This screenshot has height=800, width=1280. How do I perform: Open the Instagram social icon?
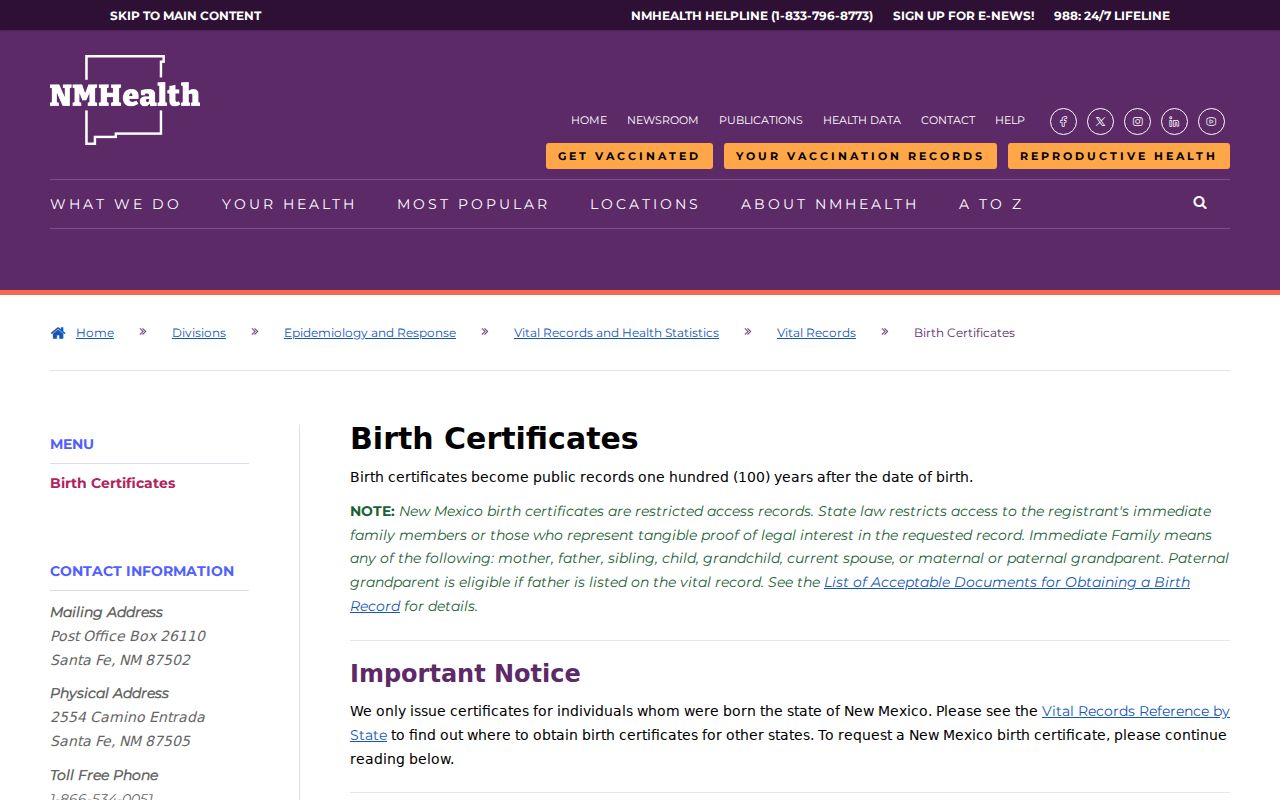pyautogui.click(x=1137, y=121)
